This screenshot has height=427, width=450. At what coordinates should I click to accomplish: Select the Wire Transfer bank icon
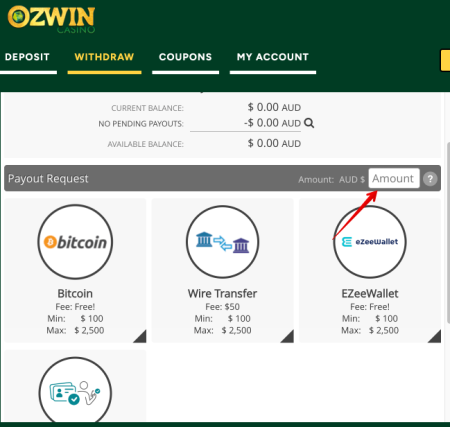pos(222,242)
